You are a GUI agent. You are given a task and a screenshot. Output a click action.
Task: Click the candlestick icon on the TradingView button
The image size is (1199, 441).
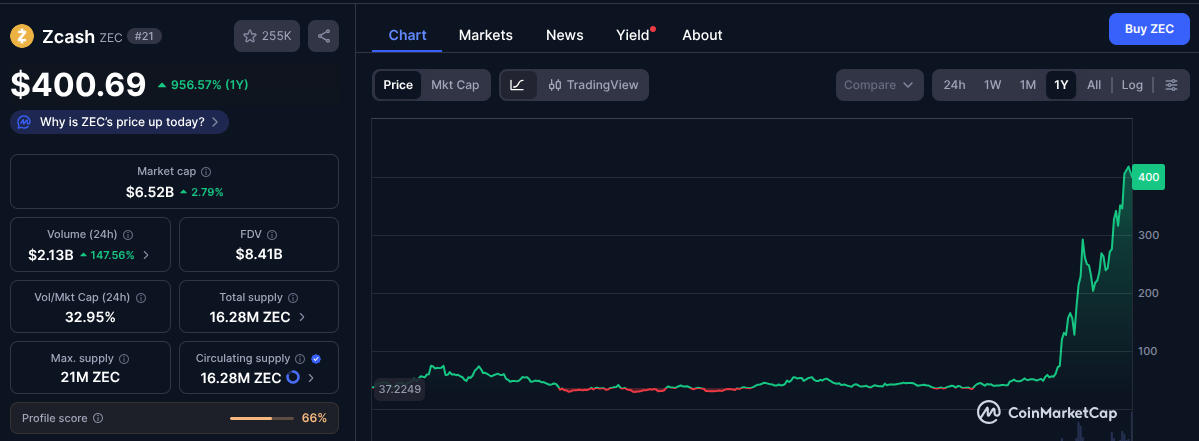pyautogui.click(x=555, y=85)
